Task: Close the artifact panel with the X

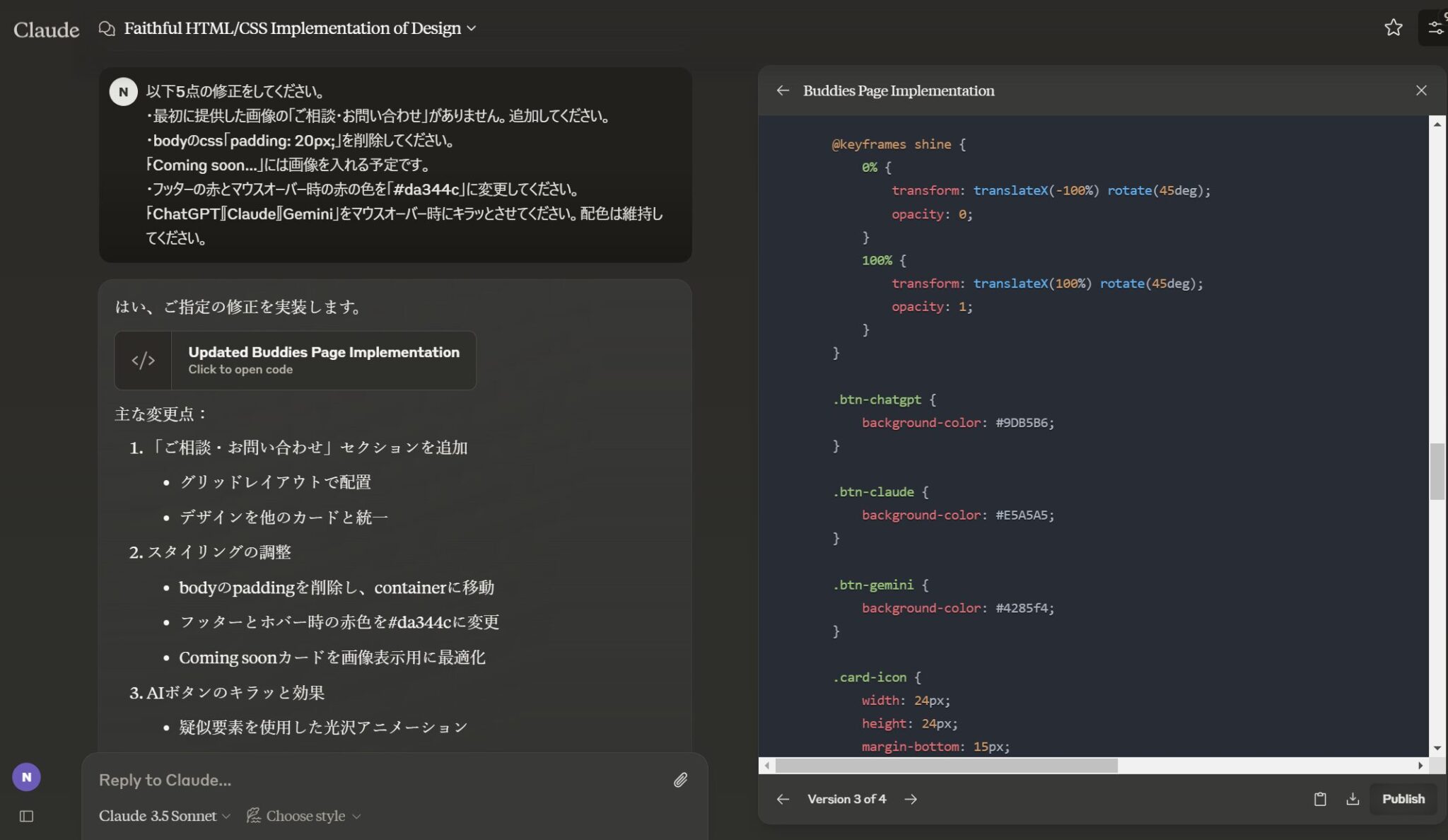Action: pos(1422,90)
